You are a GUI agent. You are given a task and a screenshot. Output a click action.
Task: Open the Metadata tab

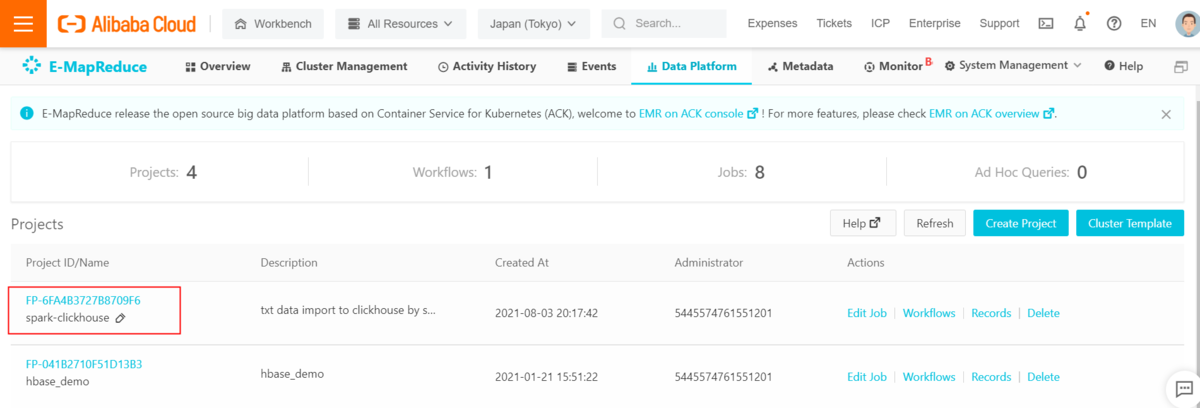click(800, 67)
